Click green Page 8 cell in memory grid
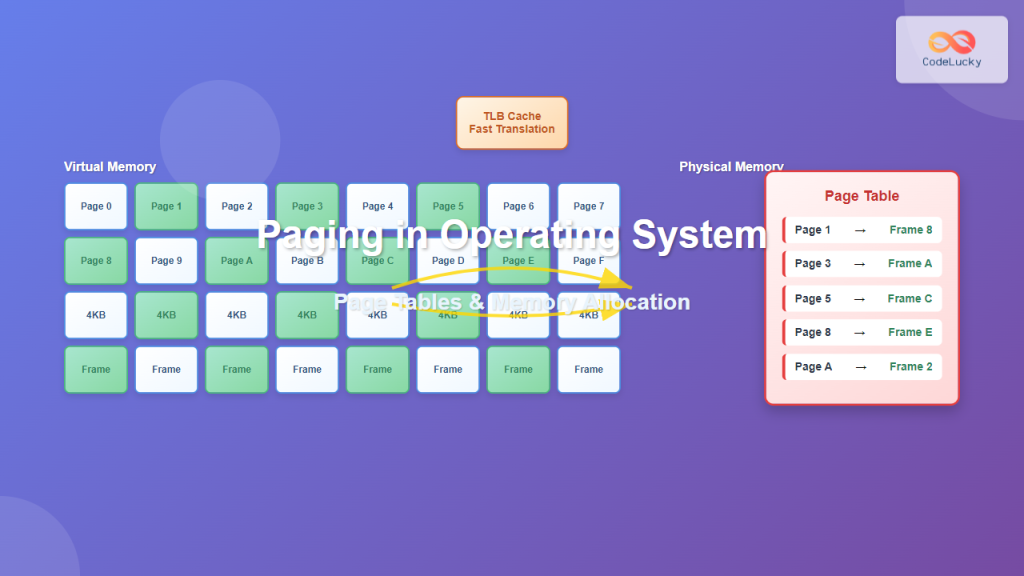Viewport: 1024px width, 576px height. click(96, 261)
